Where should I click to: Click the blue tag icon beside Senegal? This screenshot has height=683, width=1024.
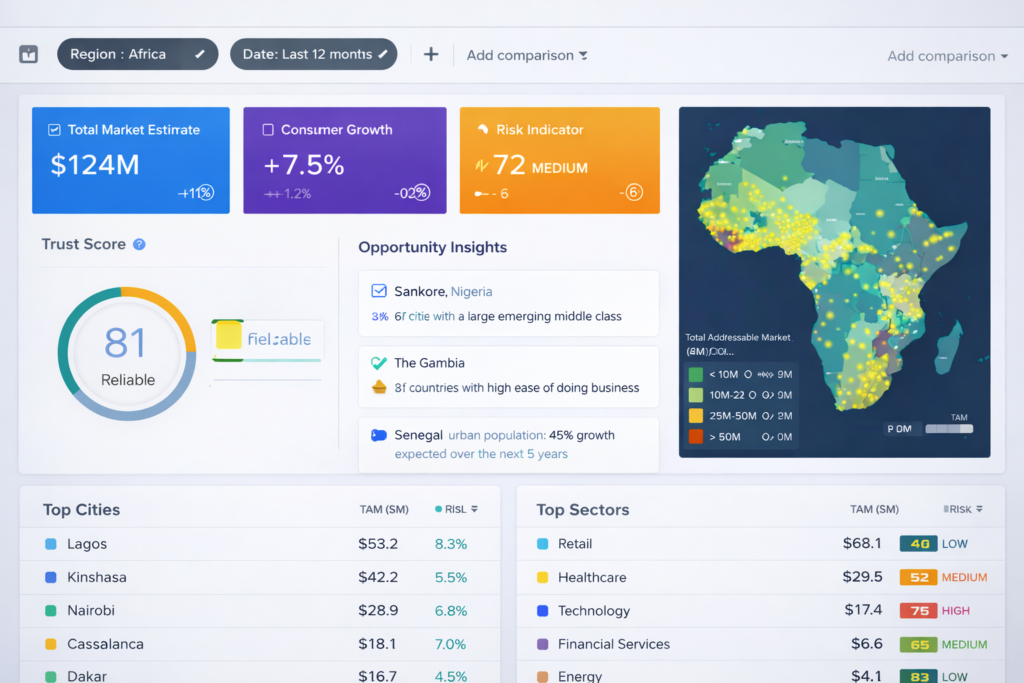coord(379,435)
